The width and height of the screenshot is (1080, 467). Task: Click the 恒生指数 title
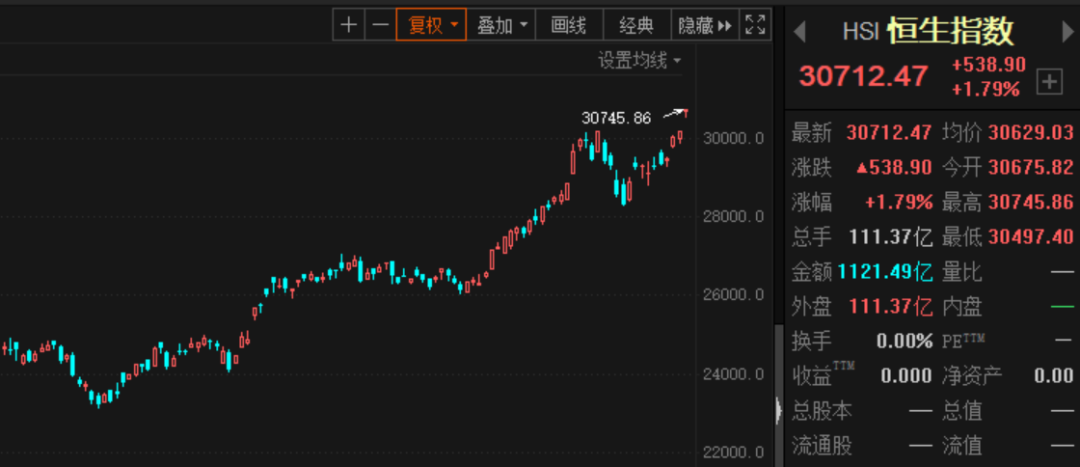951,31
